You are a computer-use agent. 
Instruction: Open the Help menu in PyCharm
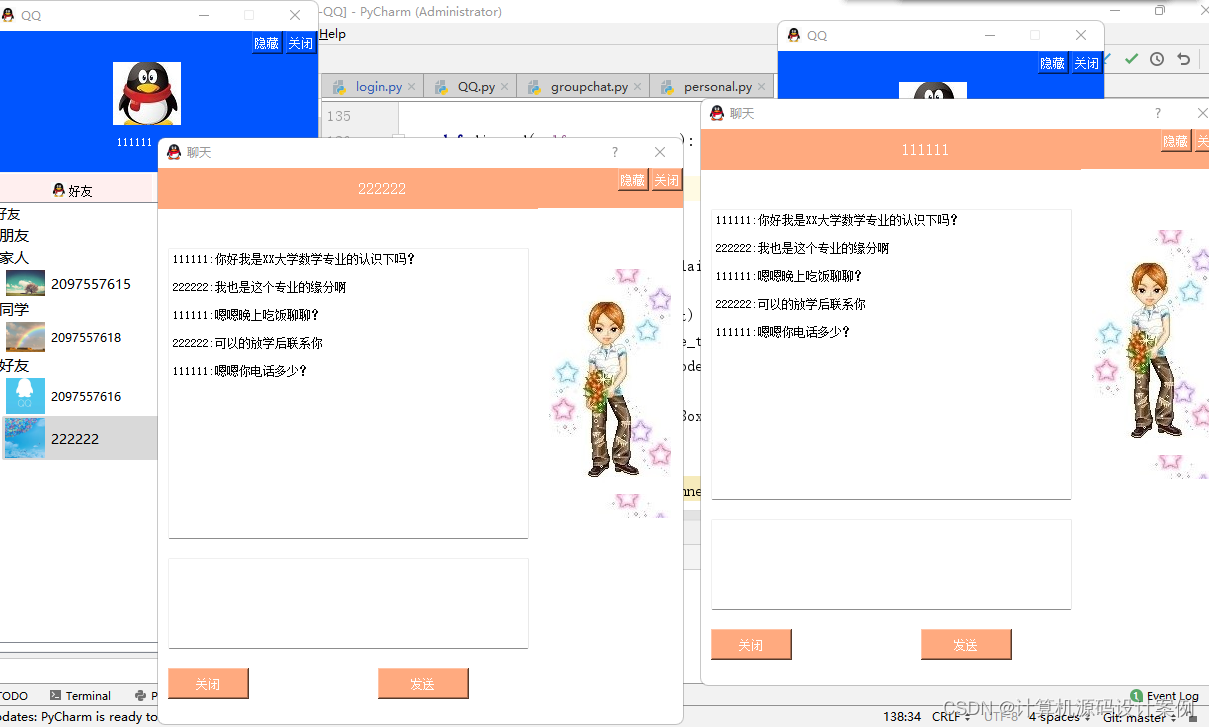point(332,34)
